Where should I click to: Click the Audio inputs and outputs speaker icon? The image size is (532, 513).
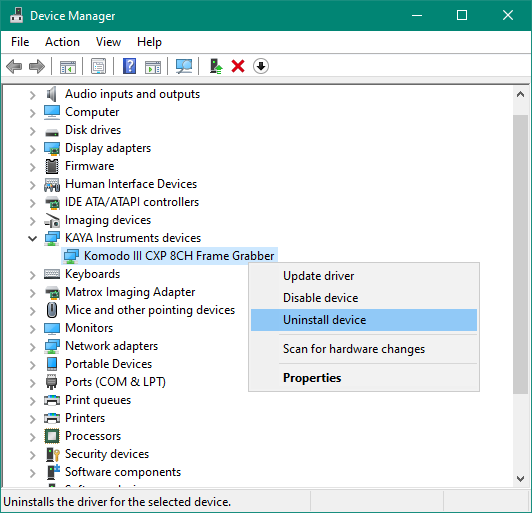[x=52, y=94]
